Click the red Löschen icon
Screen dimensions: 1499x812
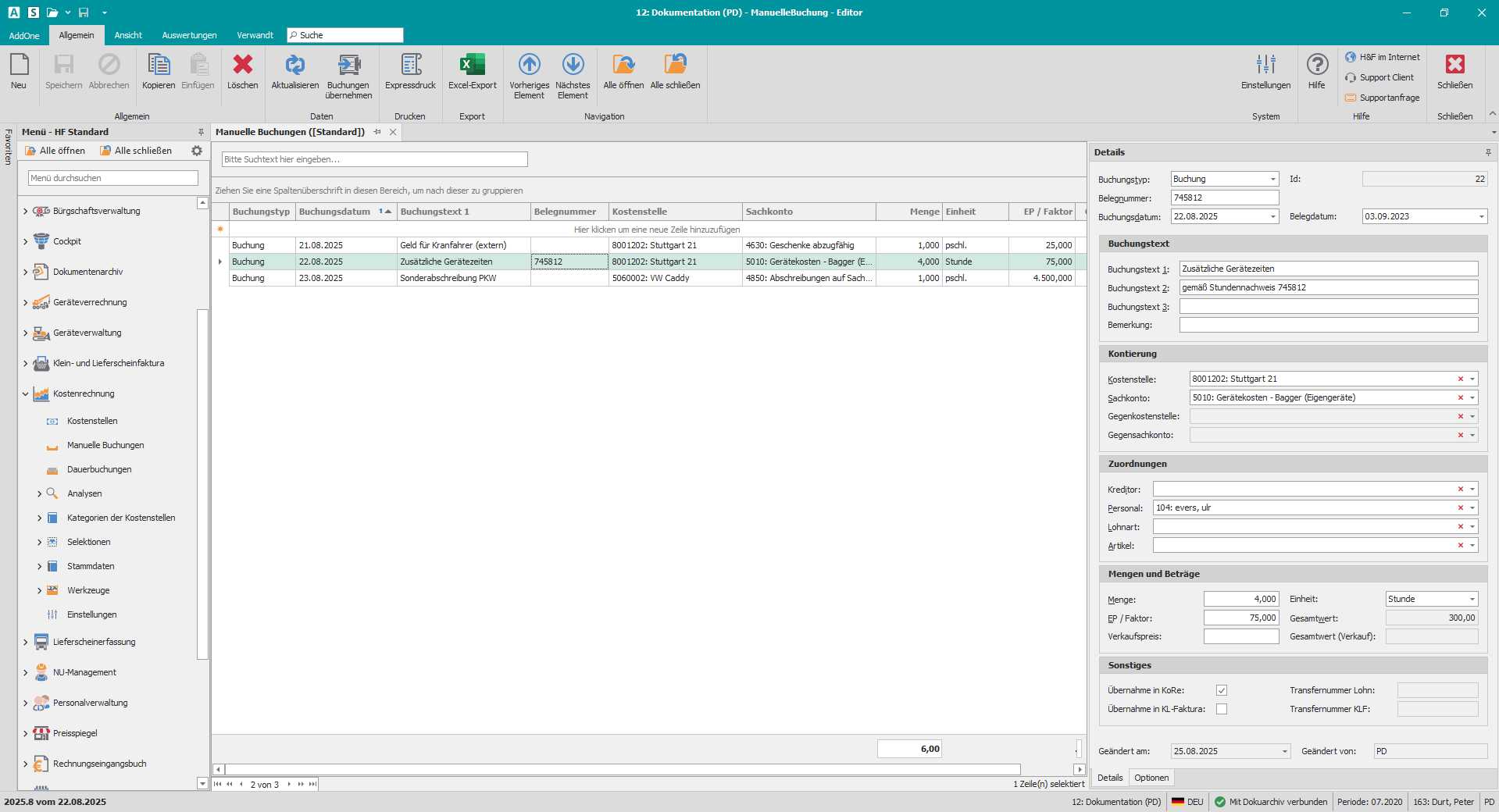242,66
